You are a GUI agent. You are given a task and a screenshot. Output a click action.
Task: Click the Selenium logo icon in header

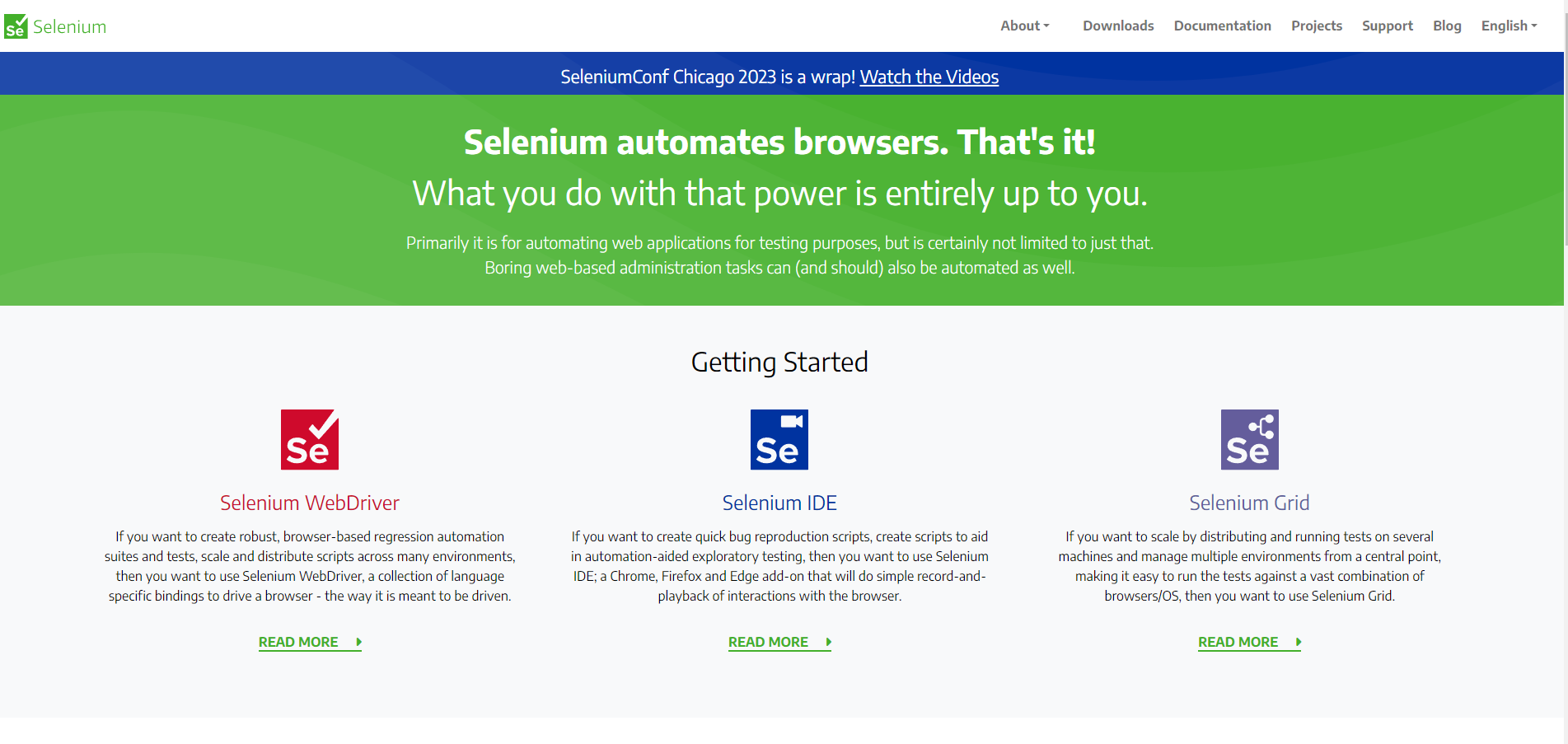[x=16, y=26]
